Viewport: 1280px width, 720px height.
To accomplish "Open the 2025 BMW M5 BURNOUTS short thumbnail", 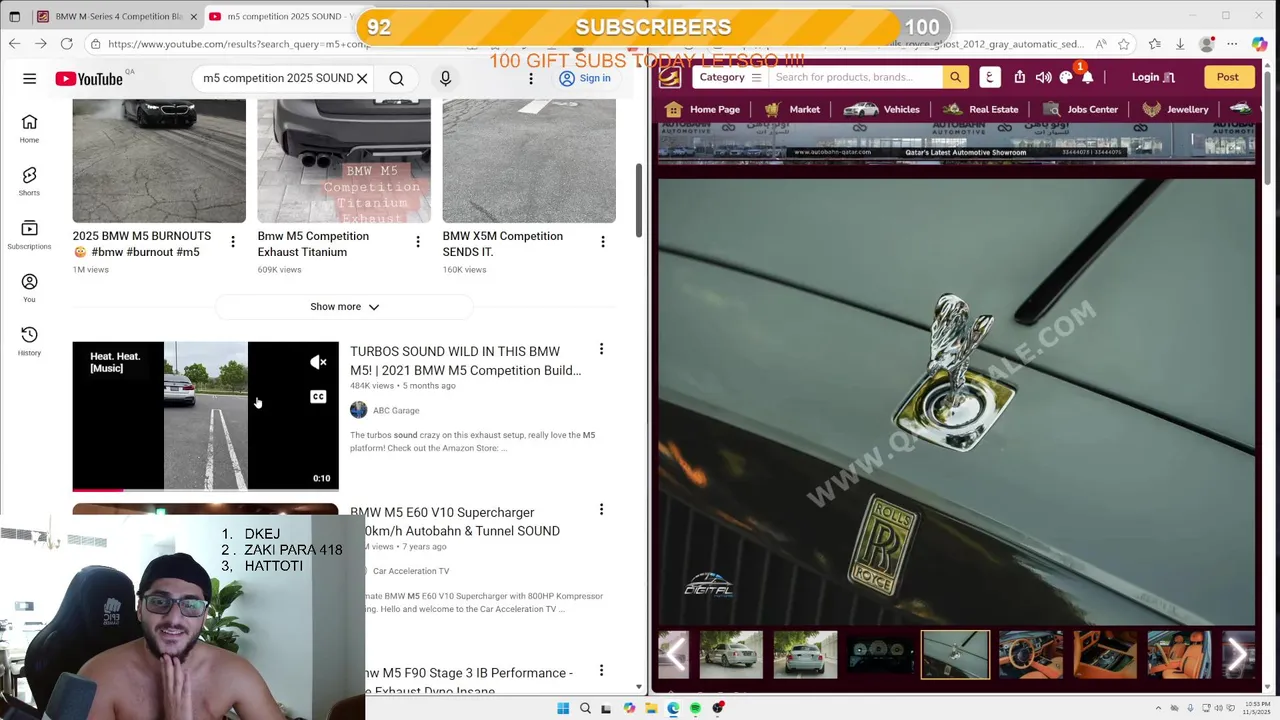I will (x=159, y=161).
